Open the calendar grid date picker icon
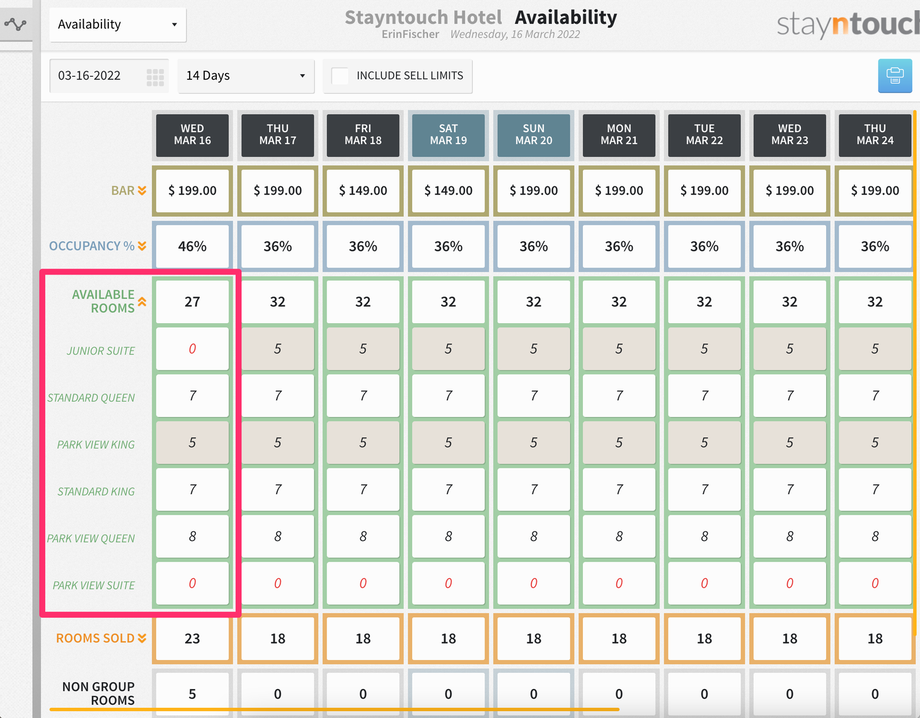The height and width of the screenshot is (718, 920). tap(155, 76)
